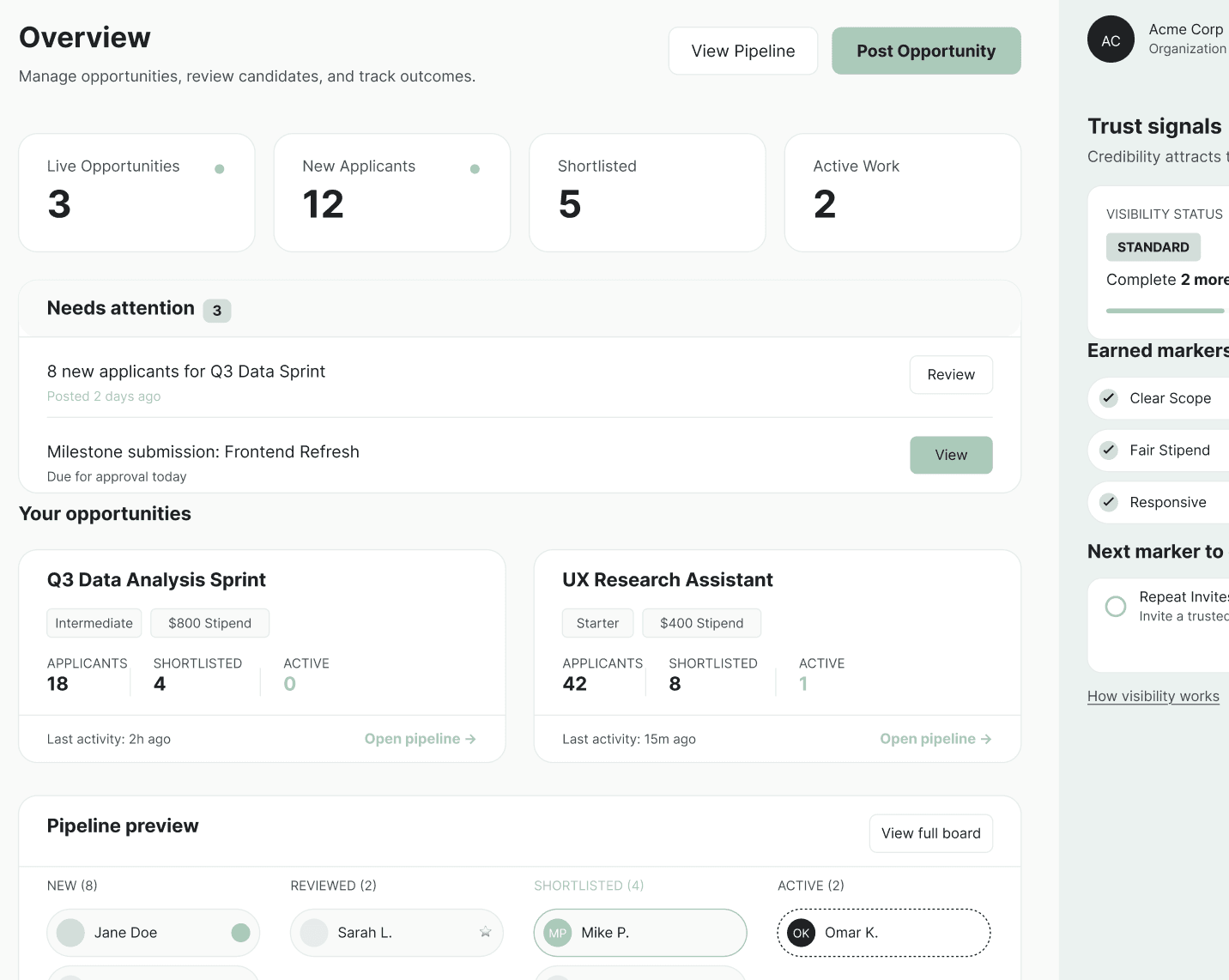This screenshot has height=980, width=1229.
Task: Click 'Due for approval today' text
Action: (x=117, y=476)
